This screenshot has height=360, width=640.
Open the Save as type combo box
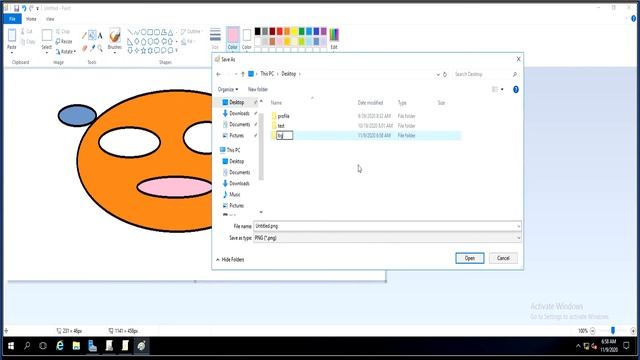387,238
